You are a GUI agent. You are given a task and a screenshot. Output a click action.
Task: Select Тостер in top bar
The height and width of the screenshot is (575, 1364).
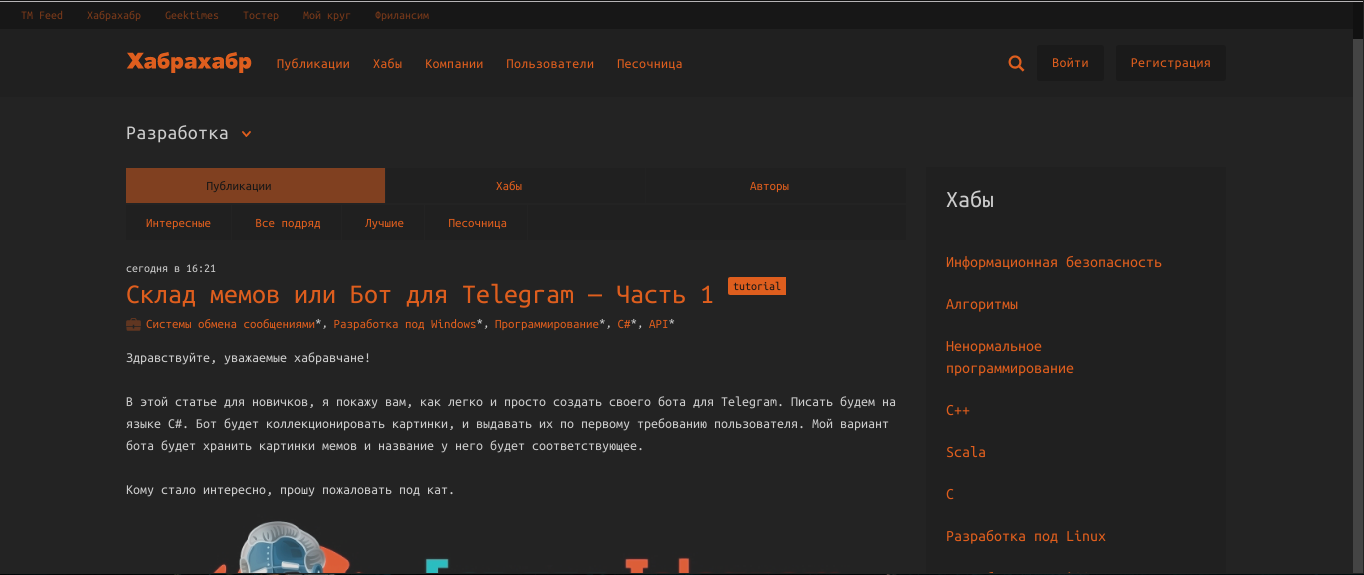(261, 16)
